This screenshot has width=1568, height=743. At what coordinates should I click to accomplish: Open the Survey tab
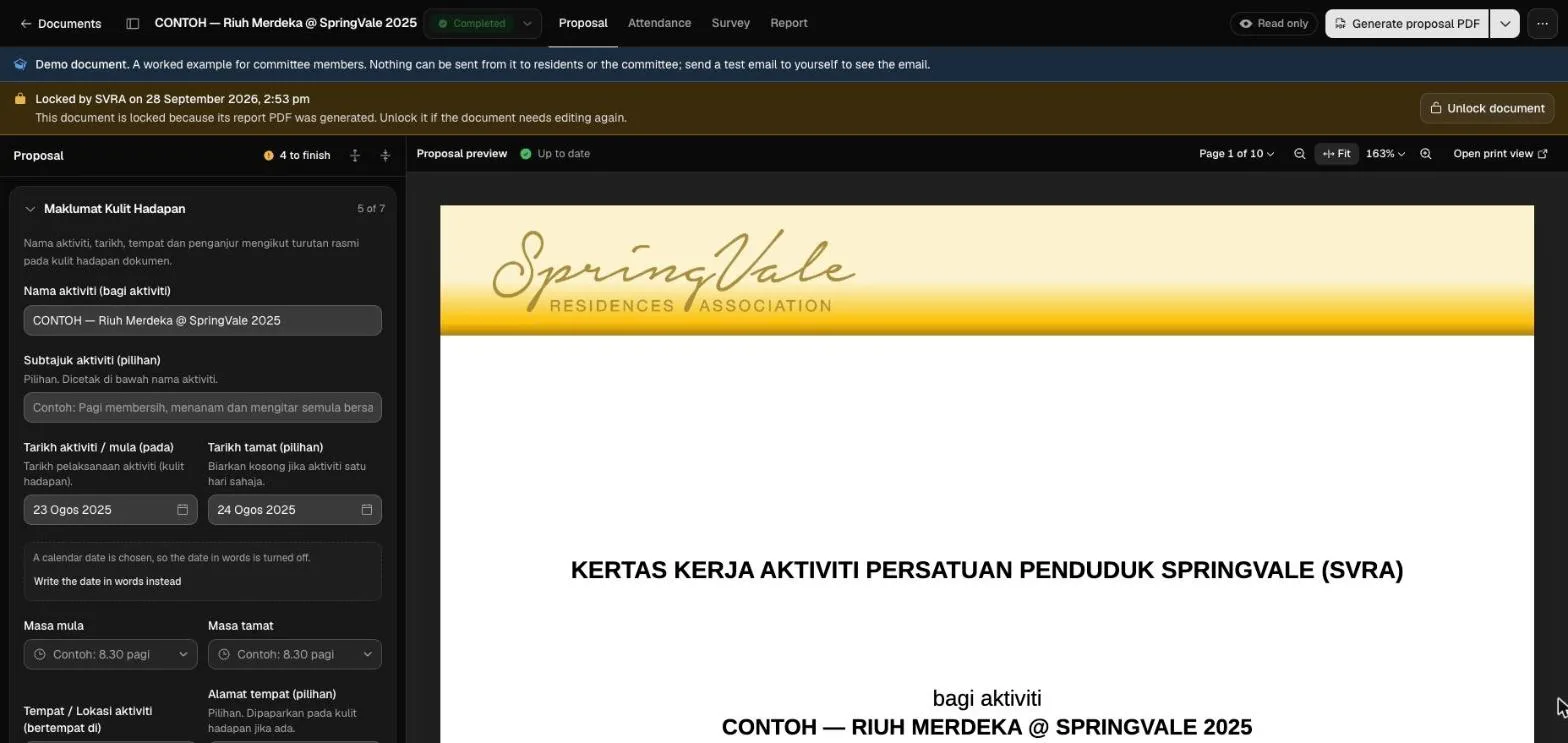coord(730,23)
